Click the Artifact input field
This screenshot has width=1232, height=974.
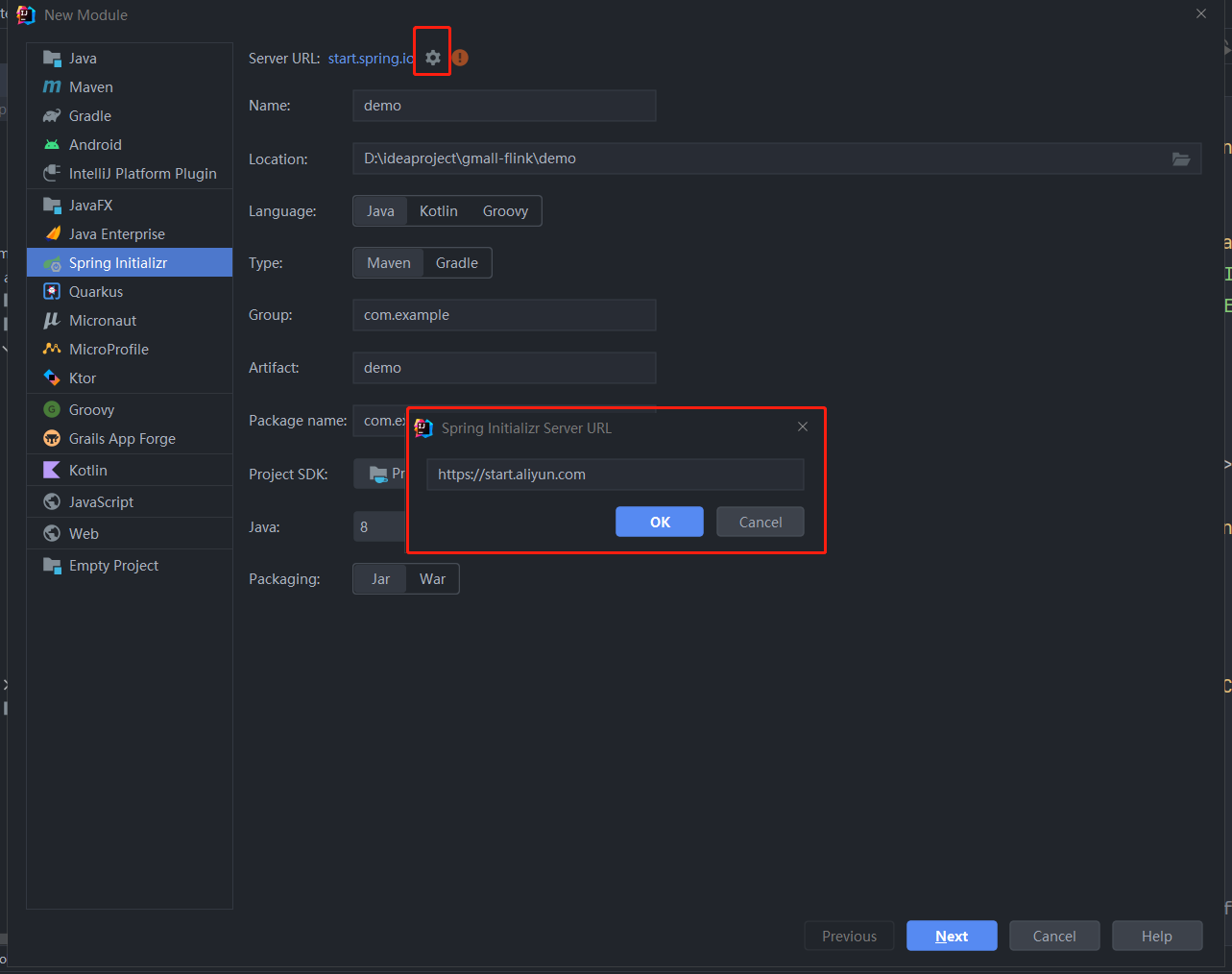[x=504, y=368]
